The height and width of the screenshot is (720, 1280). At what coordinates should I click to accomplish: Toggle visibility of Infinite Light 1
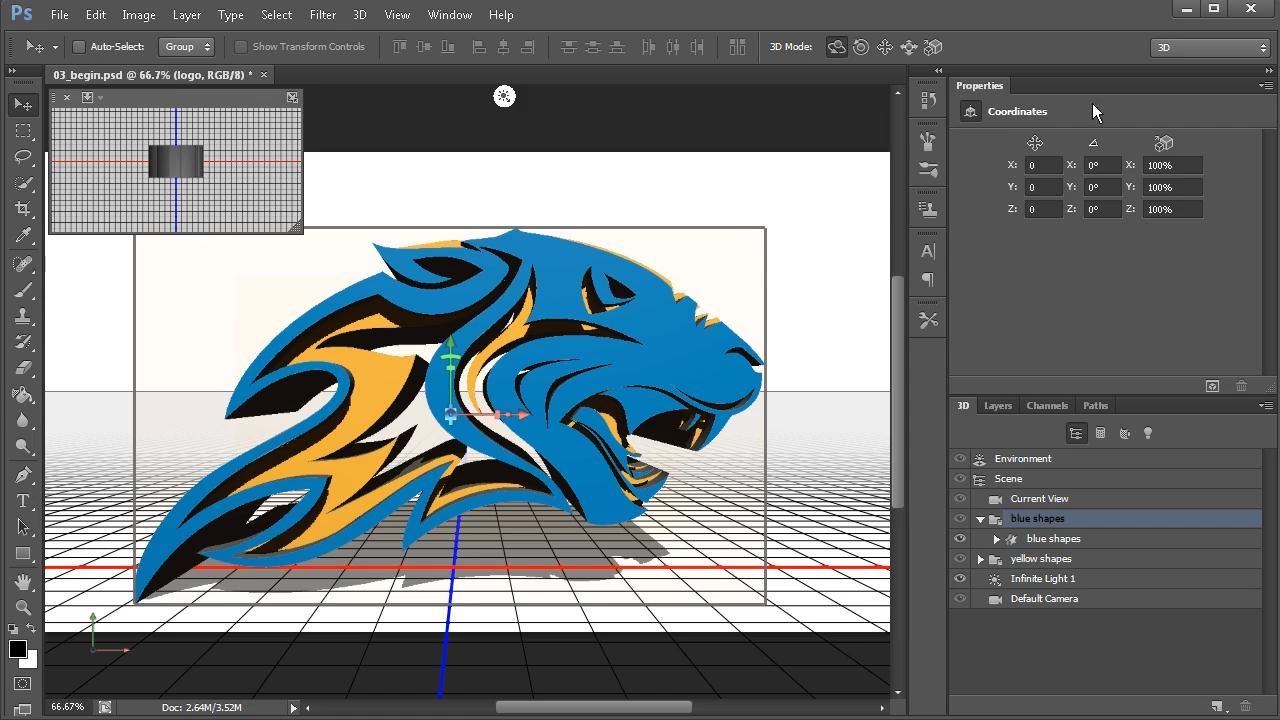click(x=960, y=579)
